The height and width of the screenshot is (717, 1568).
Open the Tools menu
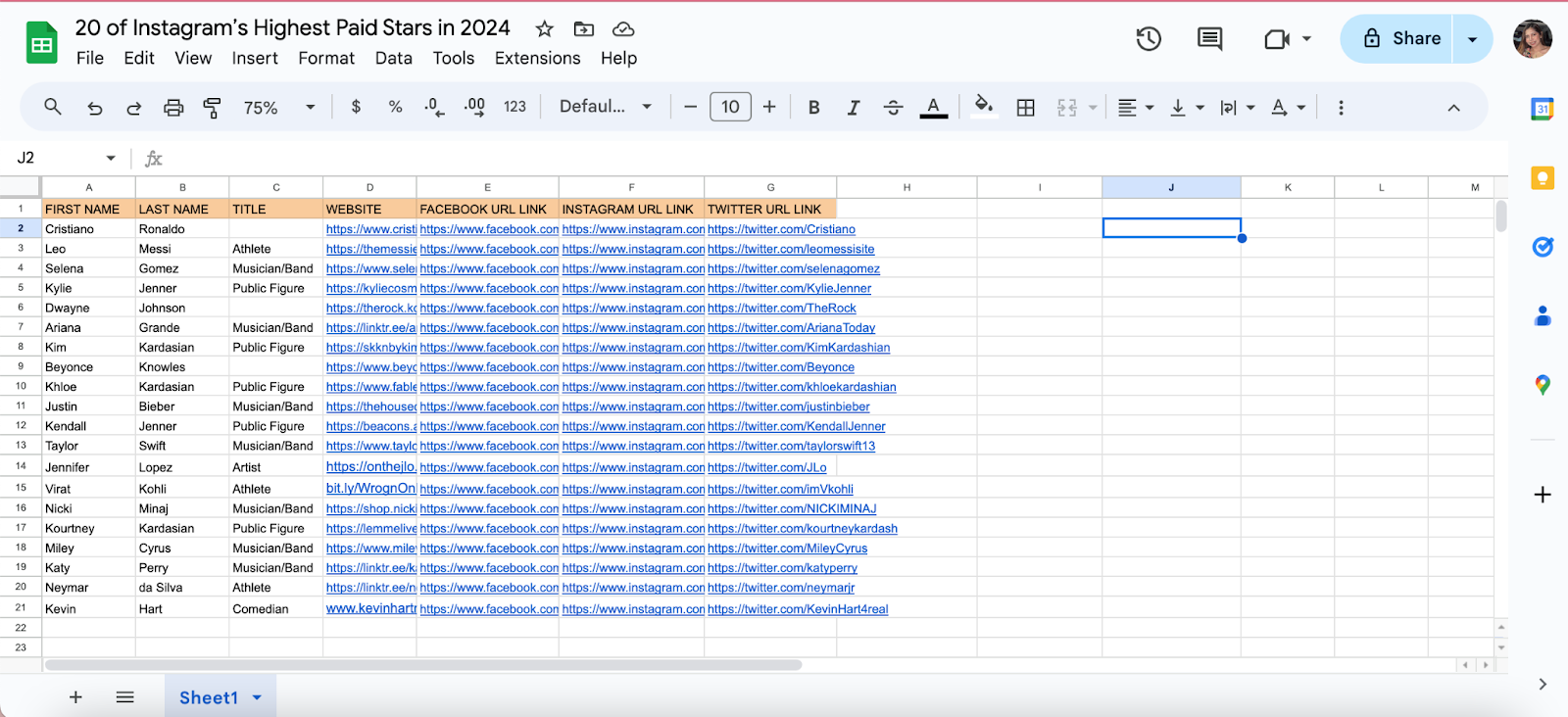click(454, 58)
